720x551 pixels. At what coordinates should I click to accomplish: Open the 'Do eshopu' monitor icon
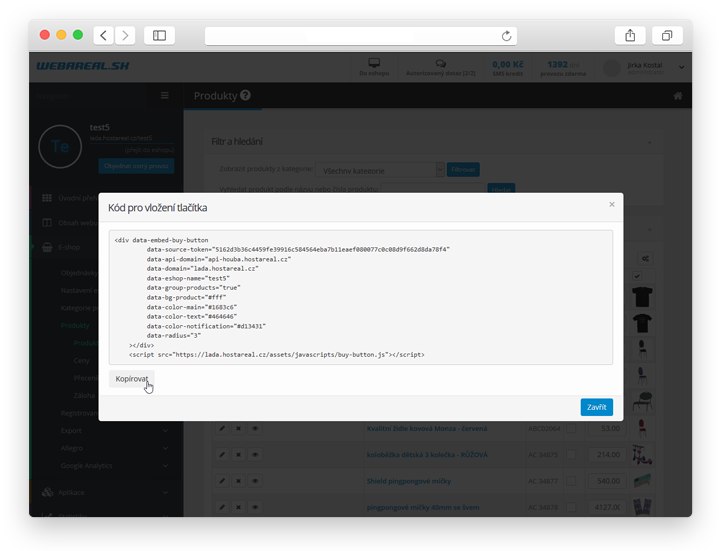(x=374, y=63)
